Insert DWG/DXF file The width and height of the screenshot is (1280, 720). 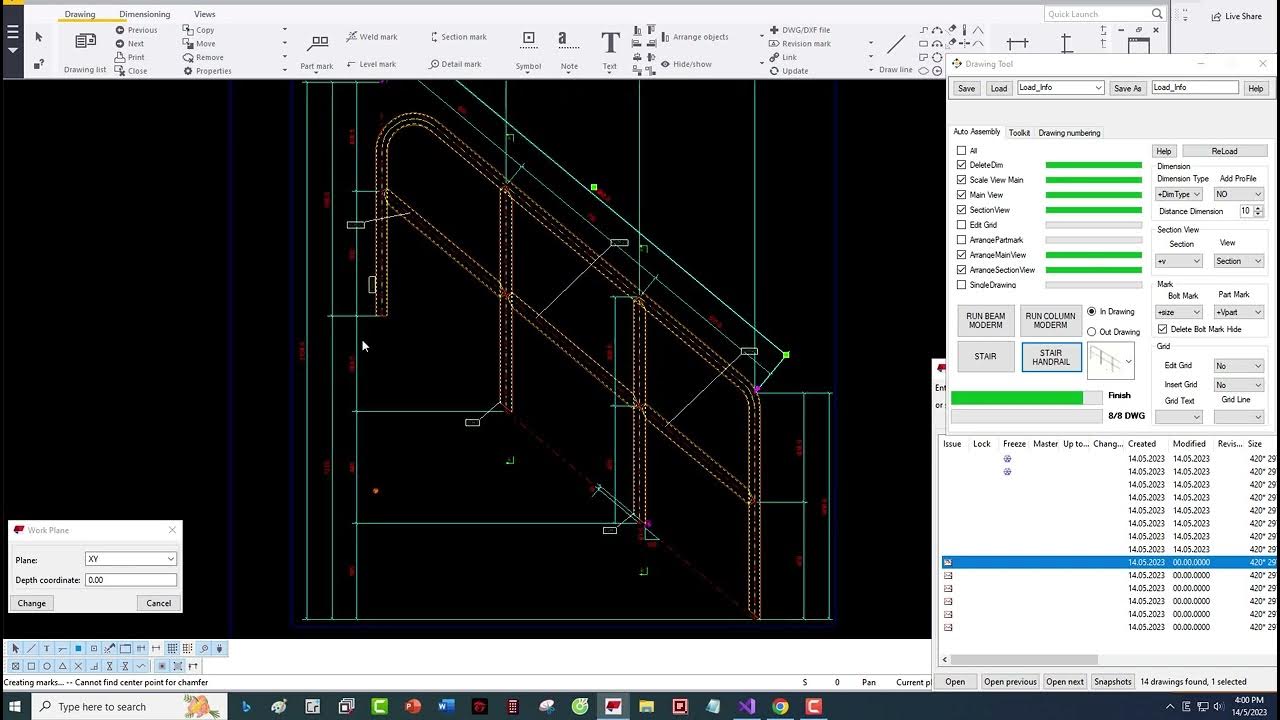click(800, 30)
